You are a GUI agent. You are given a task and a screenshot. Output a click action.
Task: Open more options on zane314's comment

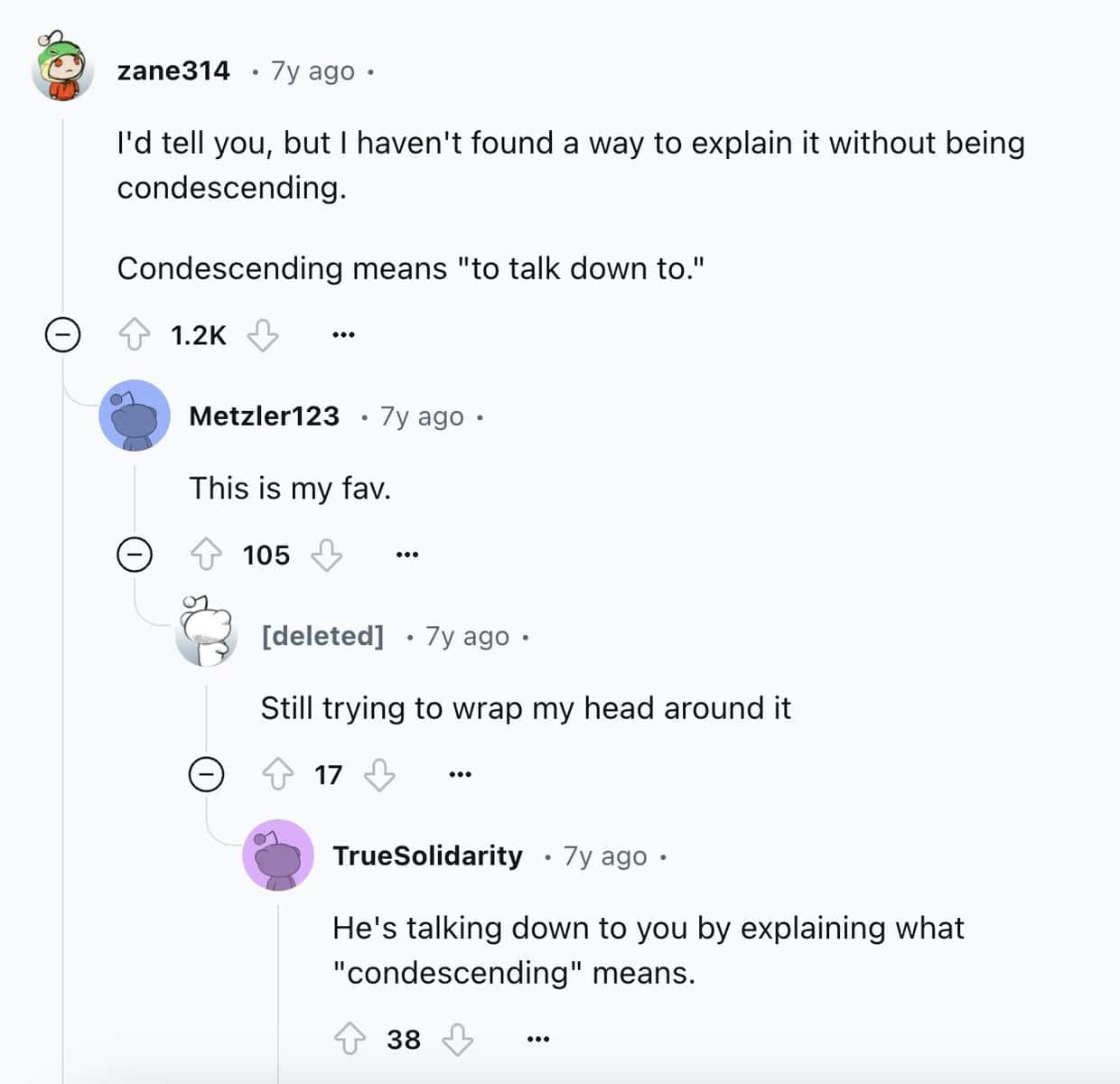343,335
